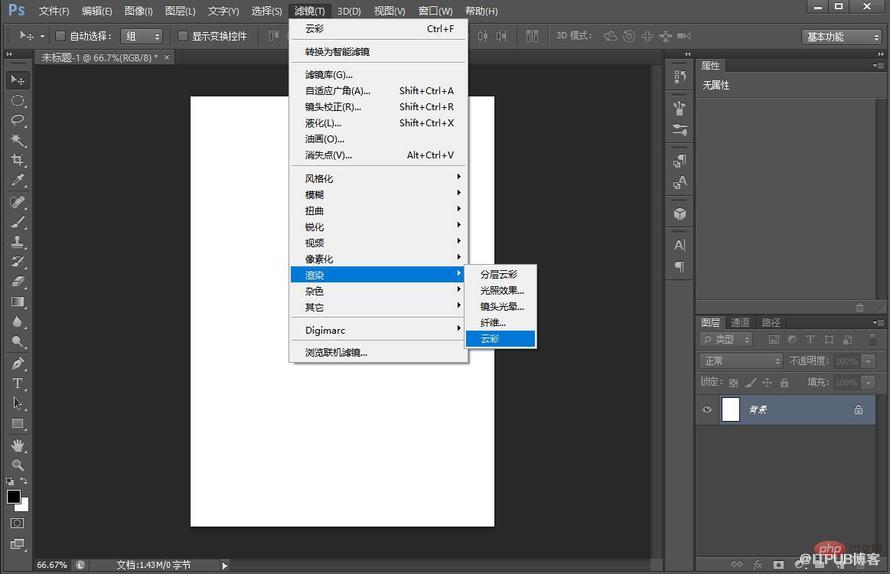Click the 背景 layer thumbnail
This screenshot has height=574, width=890.
tap(731, 409)
